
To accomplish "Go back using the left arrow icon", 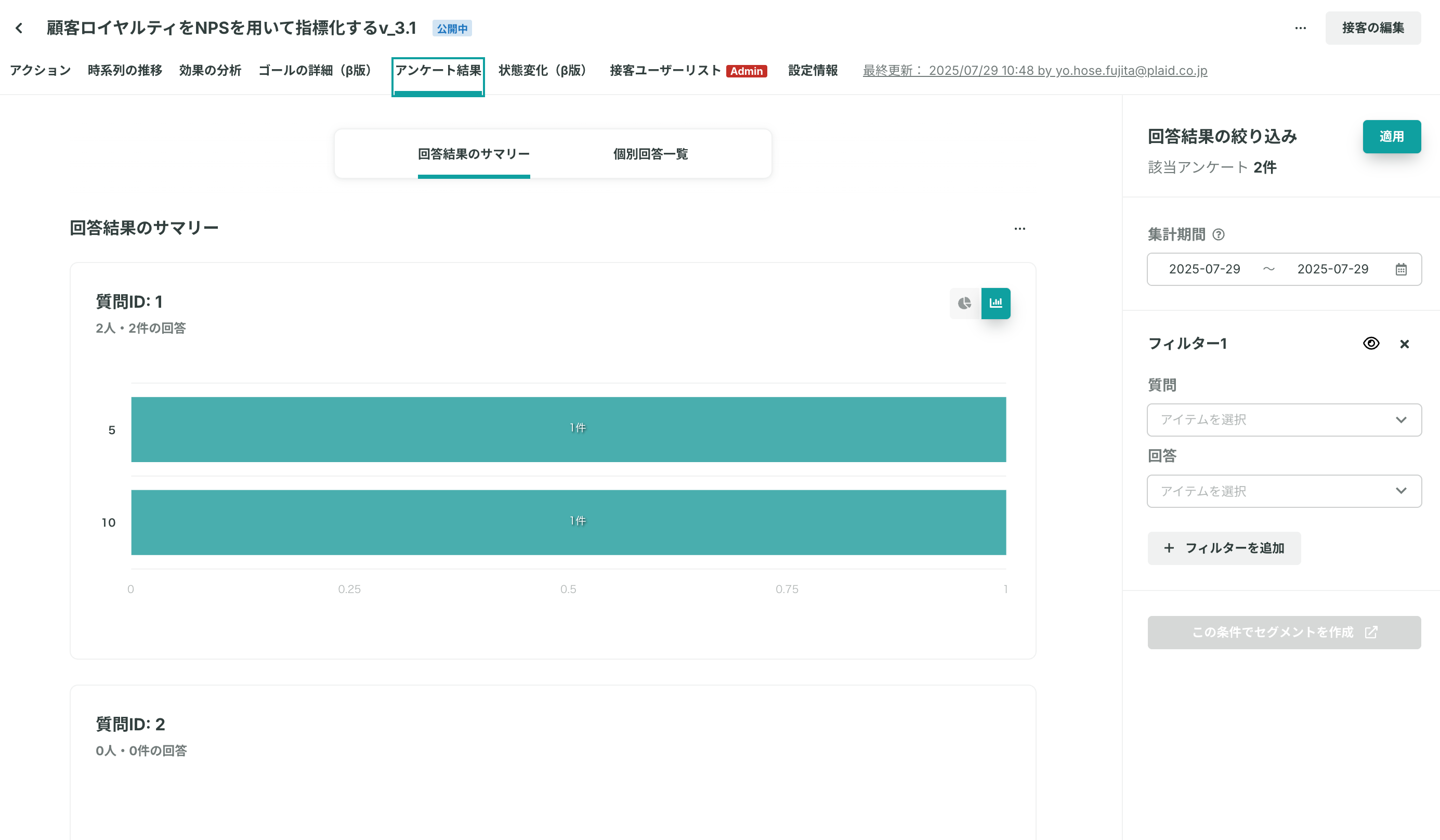I will pos(19,28).
